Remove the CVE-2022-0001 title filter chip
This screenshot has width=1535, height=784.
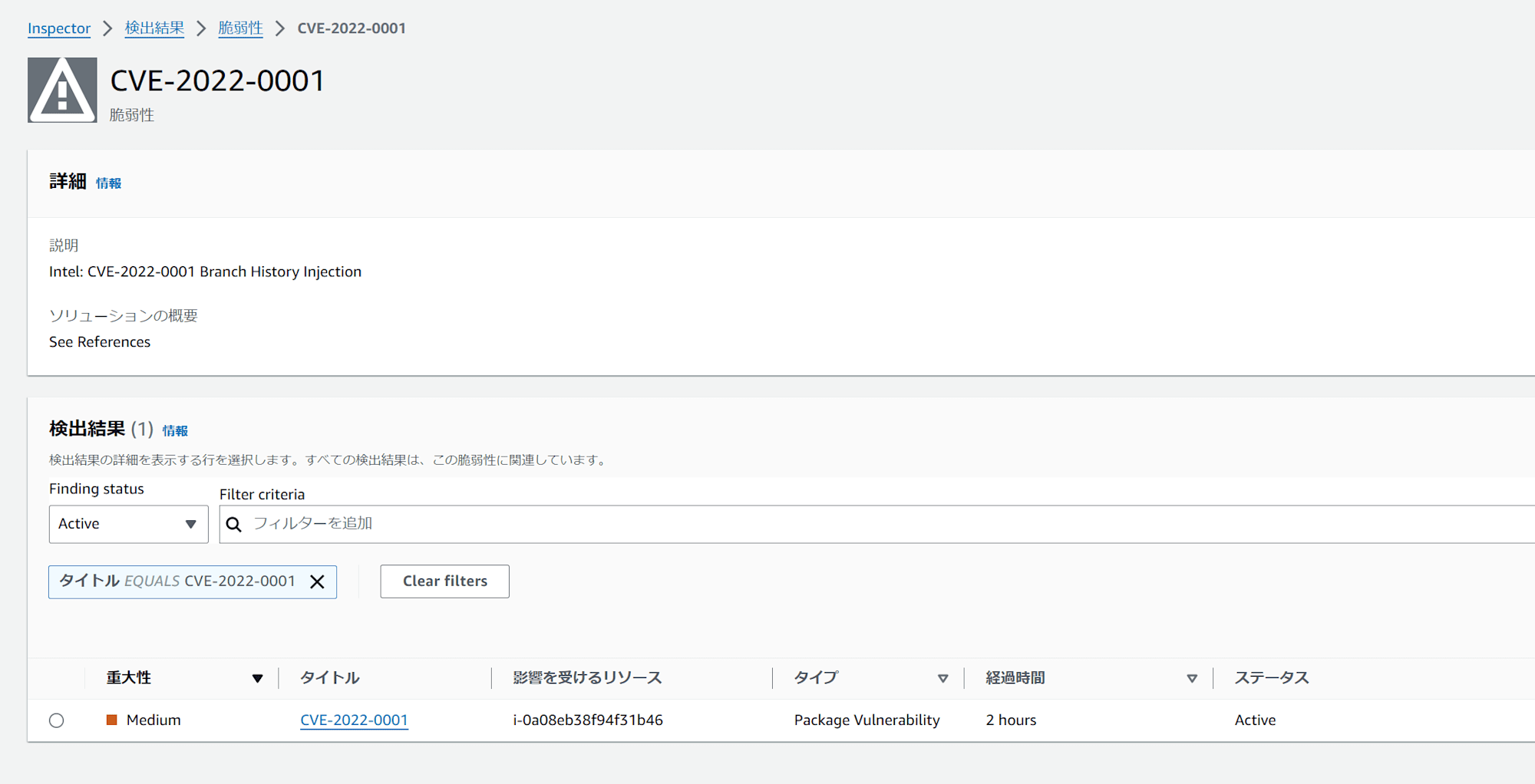(x=317, y=581)
